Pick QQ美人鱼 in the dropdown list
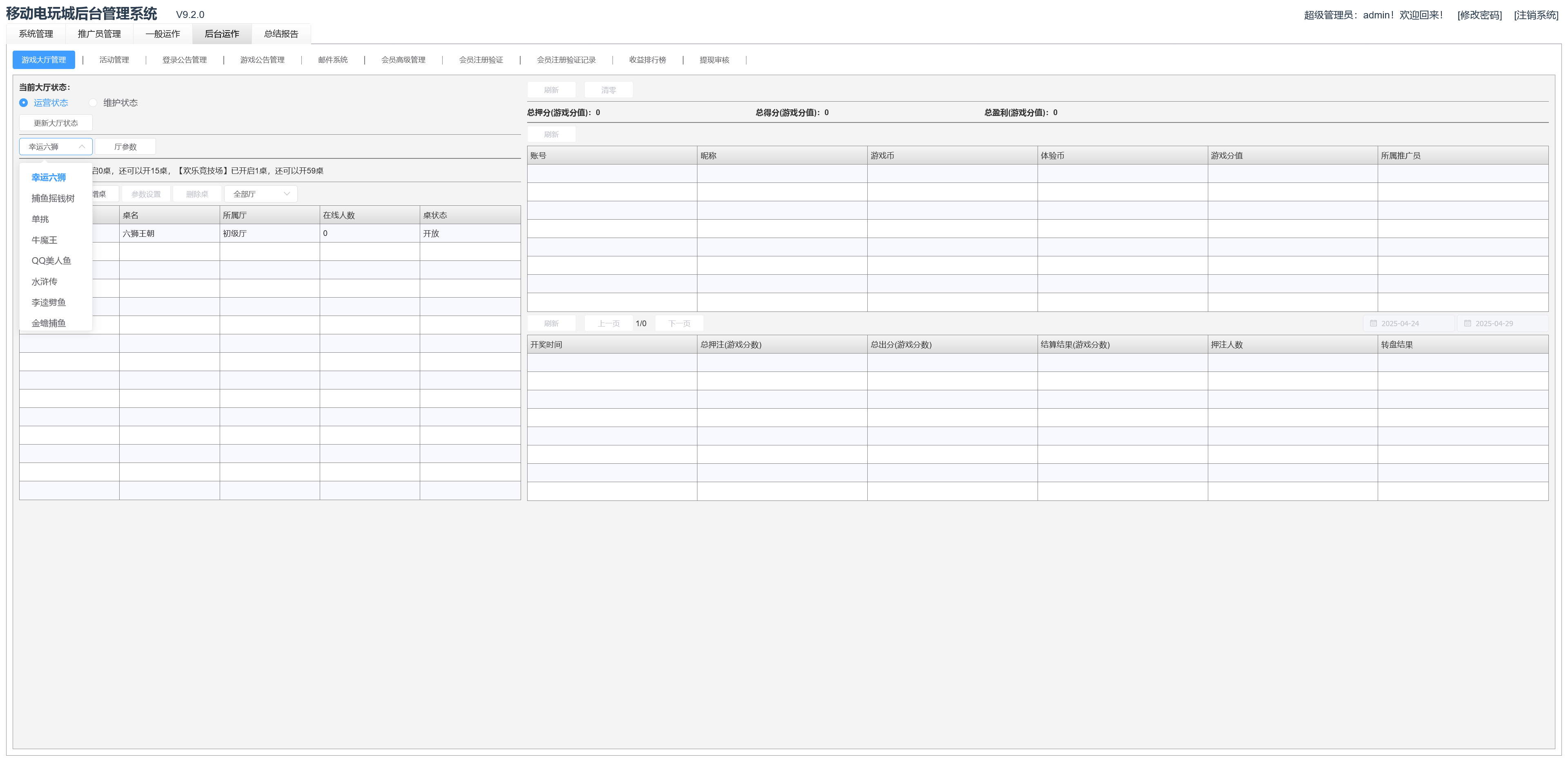Image resolution: width=1568 pixels, height=783 pixels. click(51, 261)
